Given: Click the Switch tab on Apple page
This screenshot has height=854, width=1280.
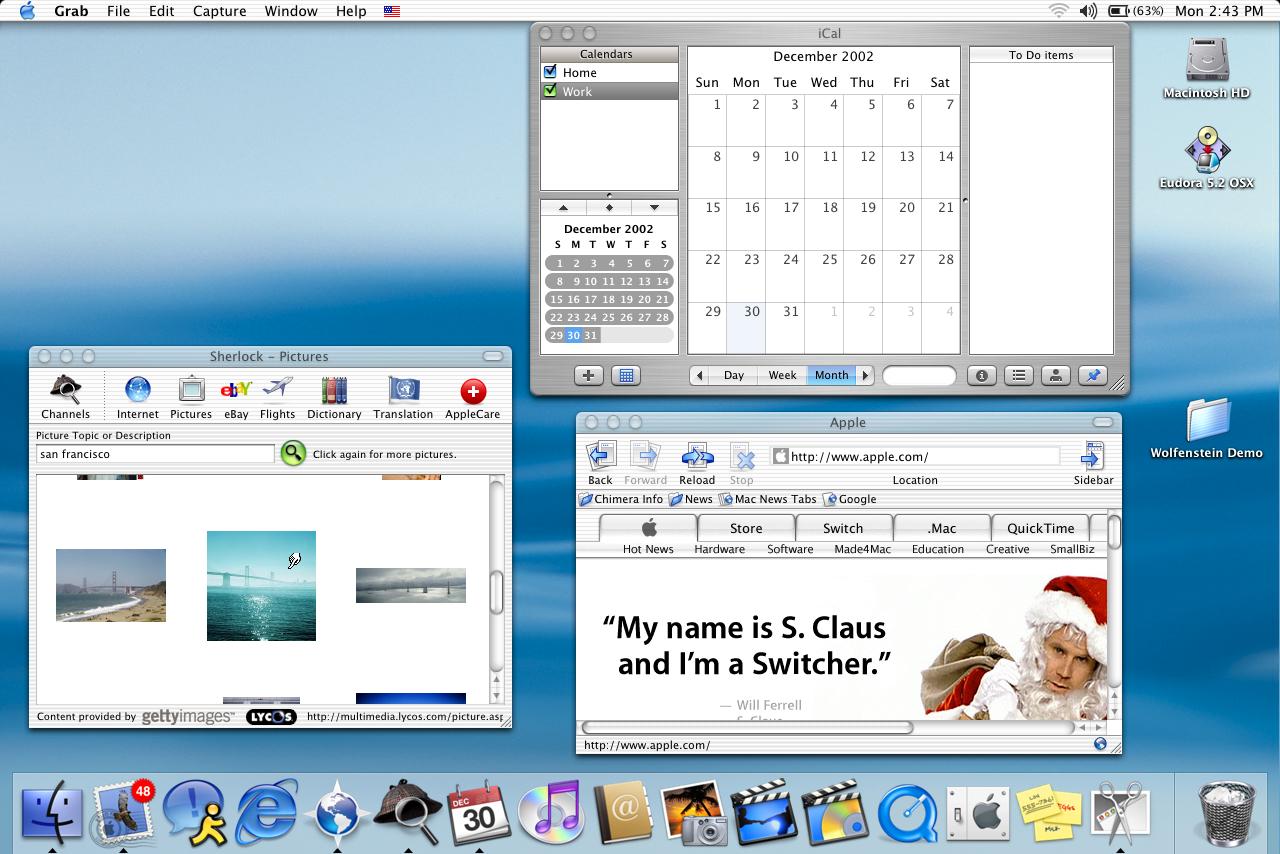Looking at the screenshot, I should [x=843, y=528].
